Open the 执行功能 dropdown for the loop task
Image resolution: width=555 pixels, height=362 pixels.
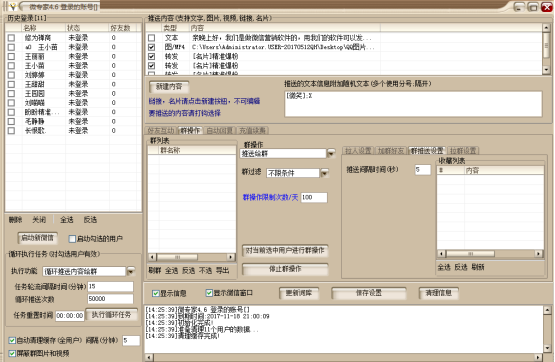[x=131, y=271]
